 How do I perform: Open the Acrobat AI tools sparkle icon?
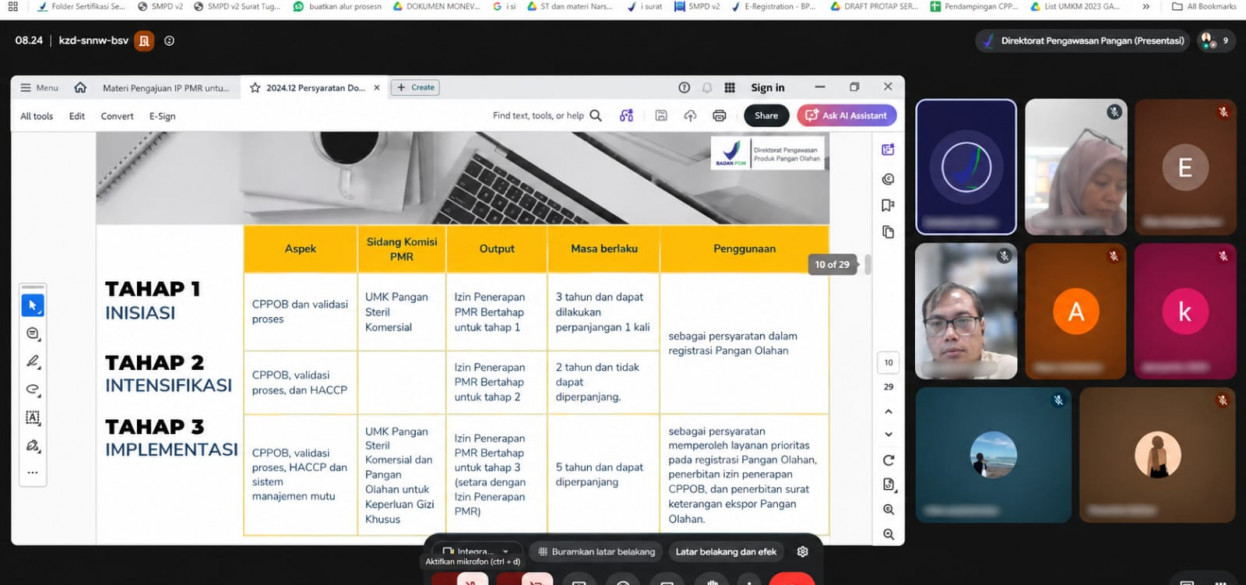tap(626, 116)
